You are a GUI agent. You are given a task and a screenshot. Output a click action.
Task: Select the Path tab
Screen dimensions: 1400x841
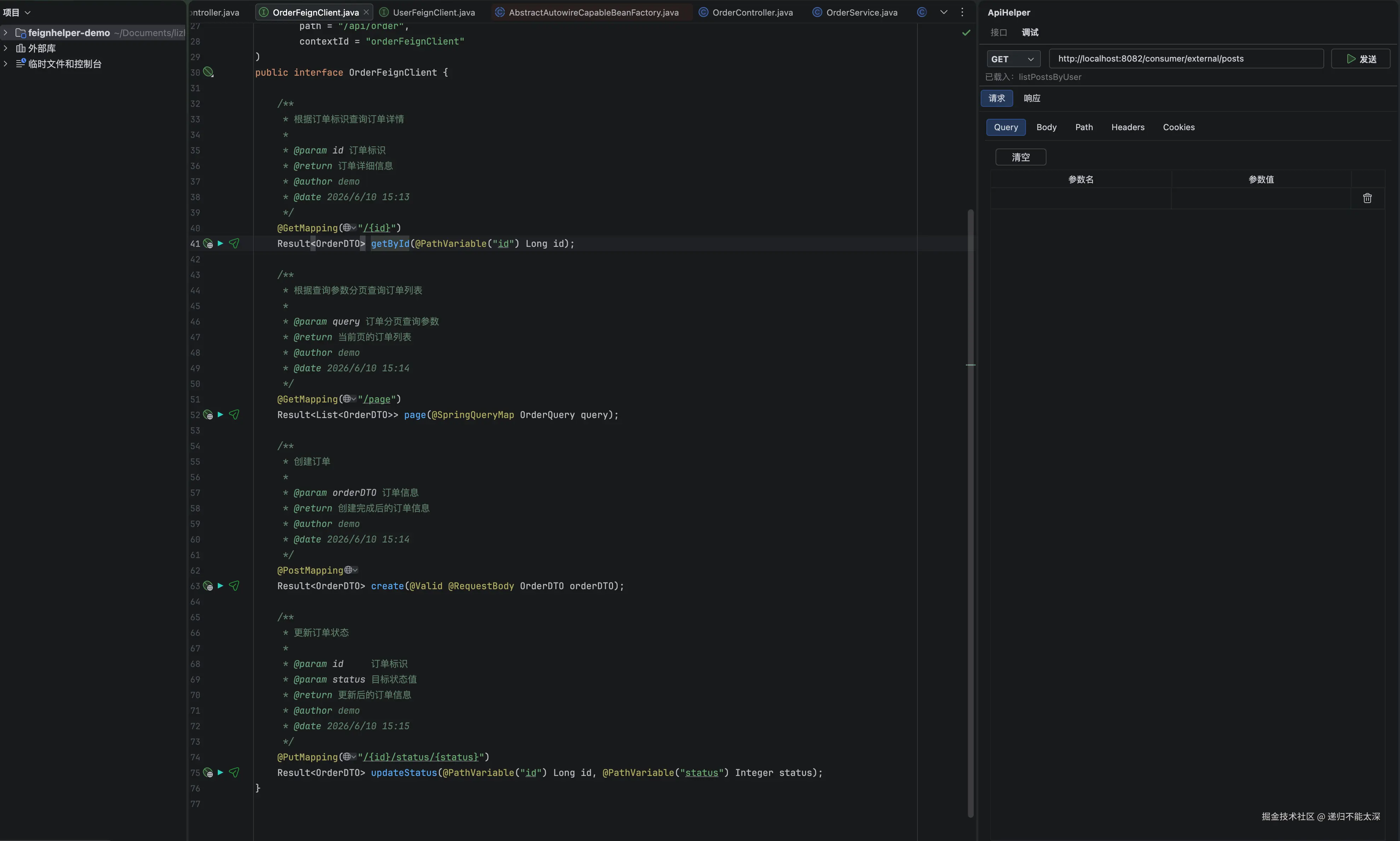tap(1084, 127)
